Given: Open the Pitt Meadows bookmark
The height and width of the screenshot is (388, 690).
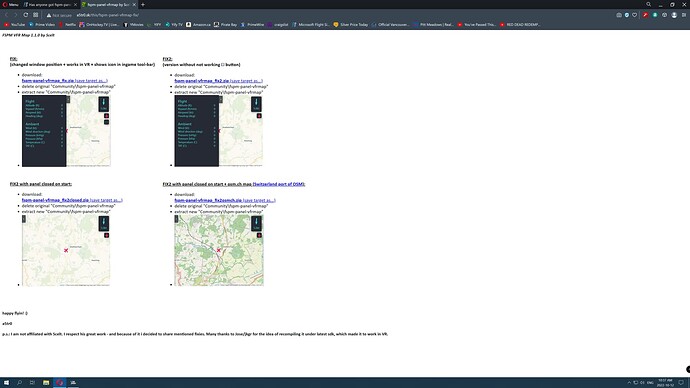Looking at the screenshot, I should tap(433, 25).
